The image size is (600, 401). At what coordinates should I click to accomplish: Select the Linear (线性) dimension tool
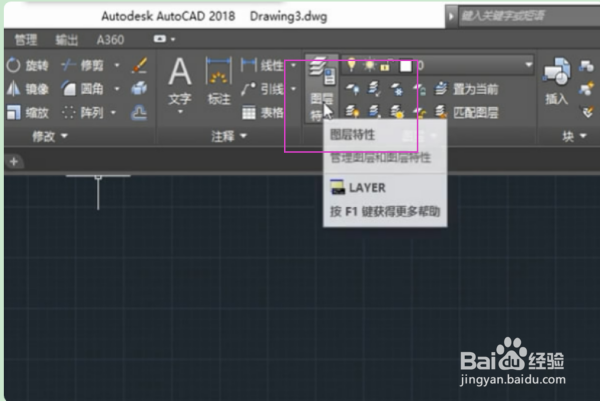coord(262,65)
